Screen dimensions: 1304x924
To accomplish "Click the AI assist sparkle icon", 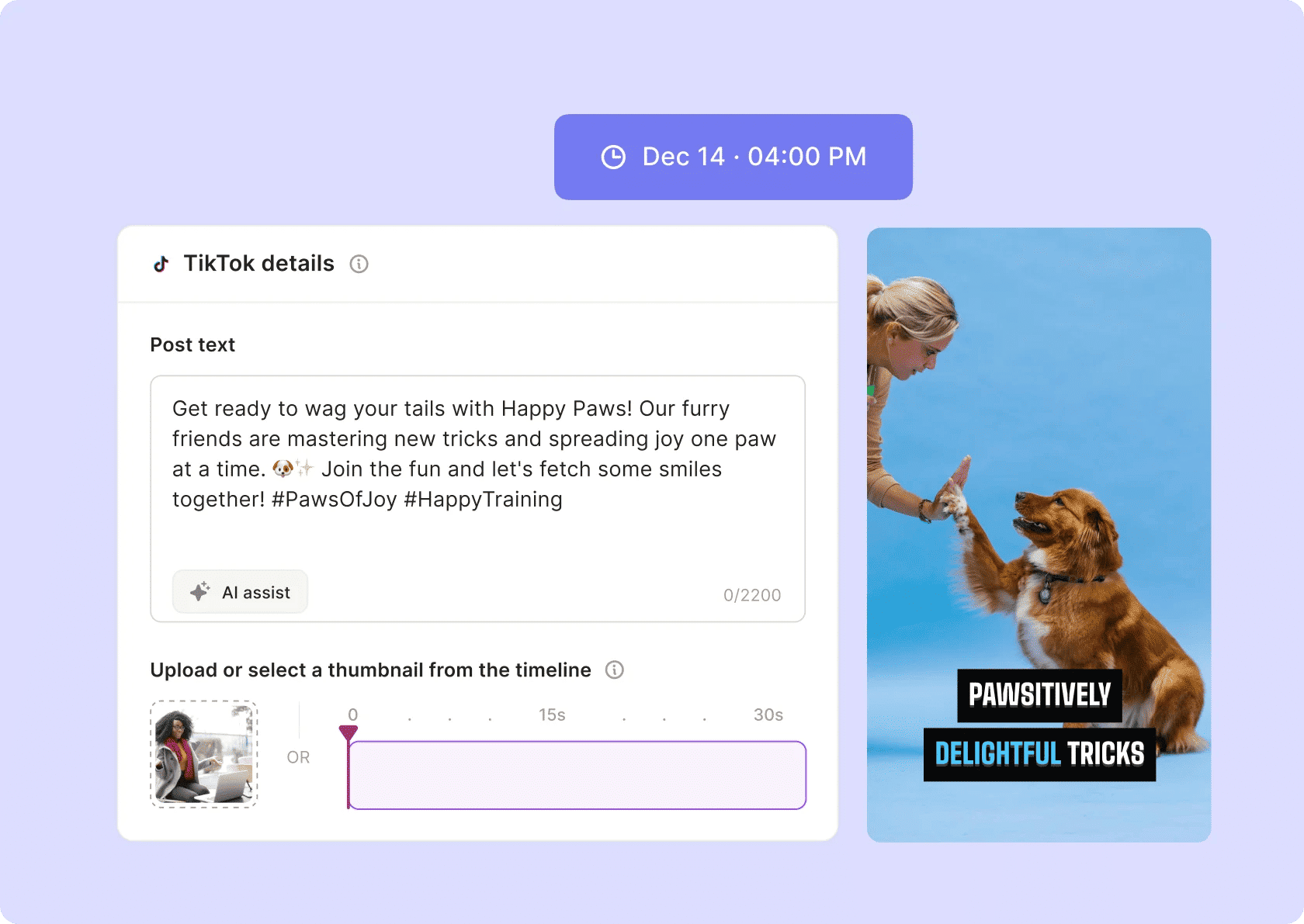I will (199, 591).
